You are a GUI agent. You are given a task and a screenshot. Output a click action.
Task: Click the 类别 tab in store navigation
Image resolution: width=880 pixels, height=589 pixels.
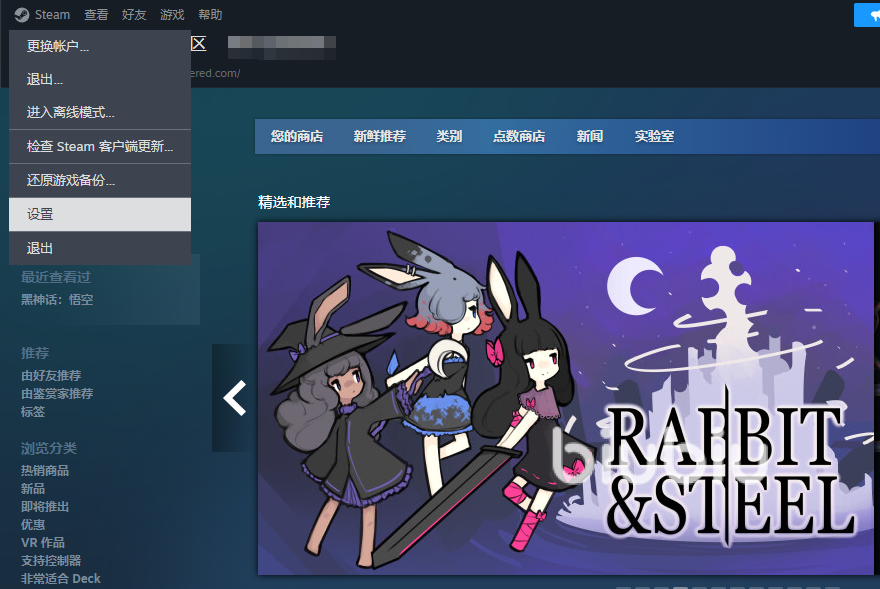449,137
